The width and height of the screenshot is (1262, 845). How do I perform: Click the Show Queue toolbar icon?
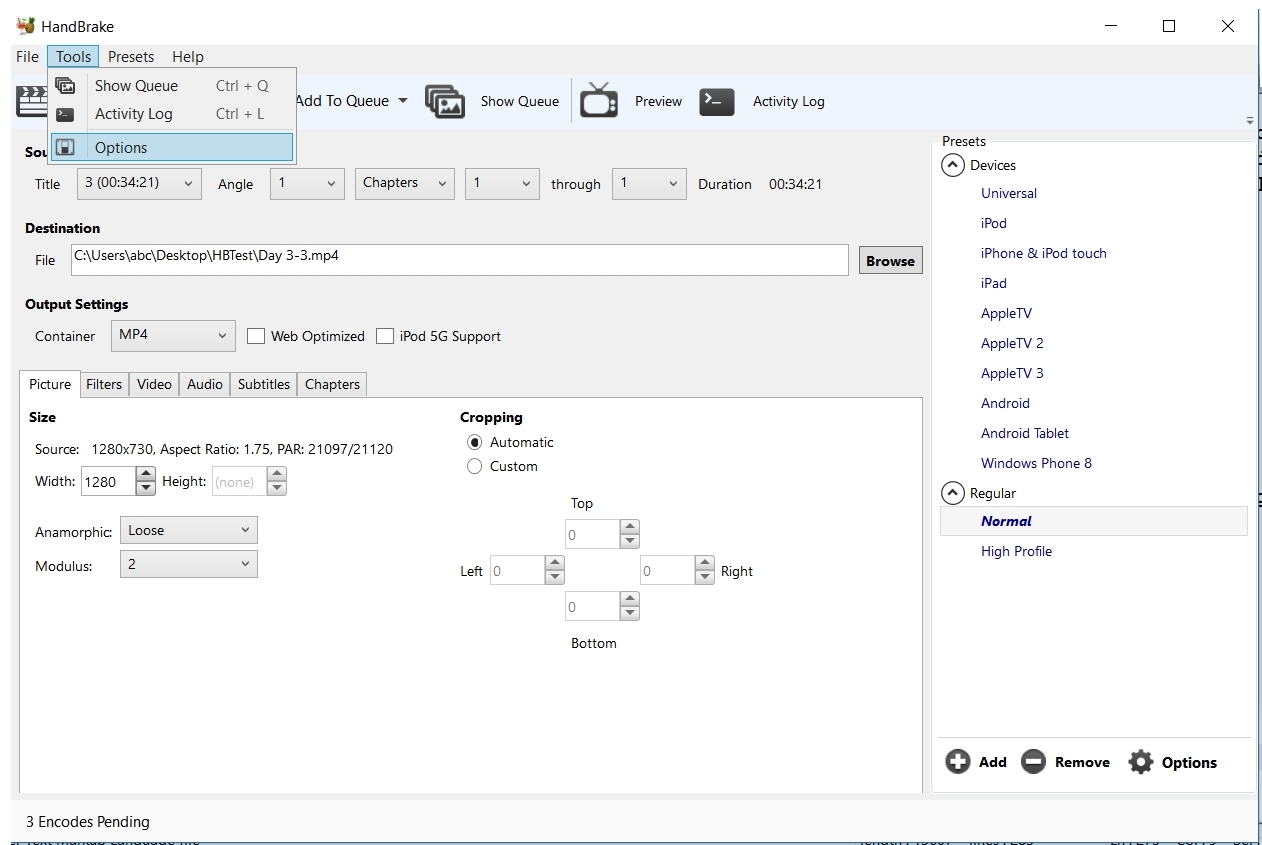tap(445, 101)
